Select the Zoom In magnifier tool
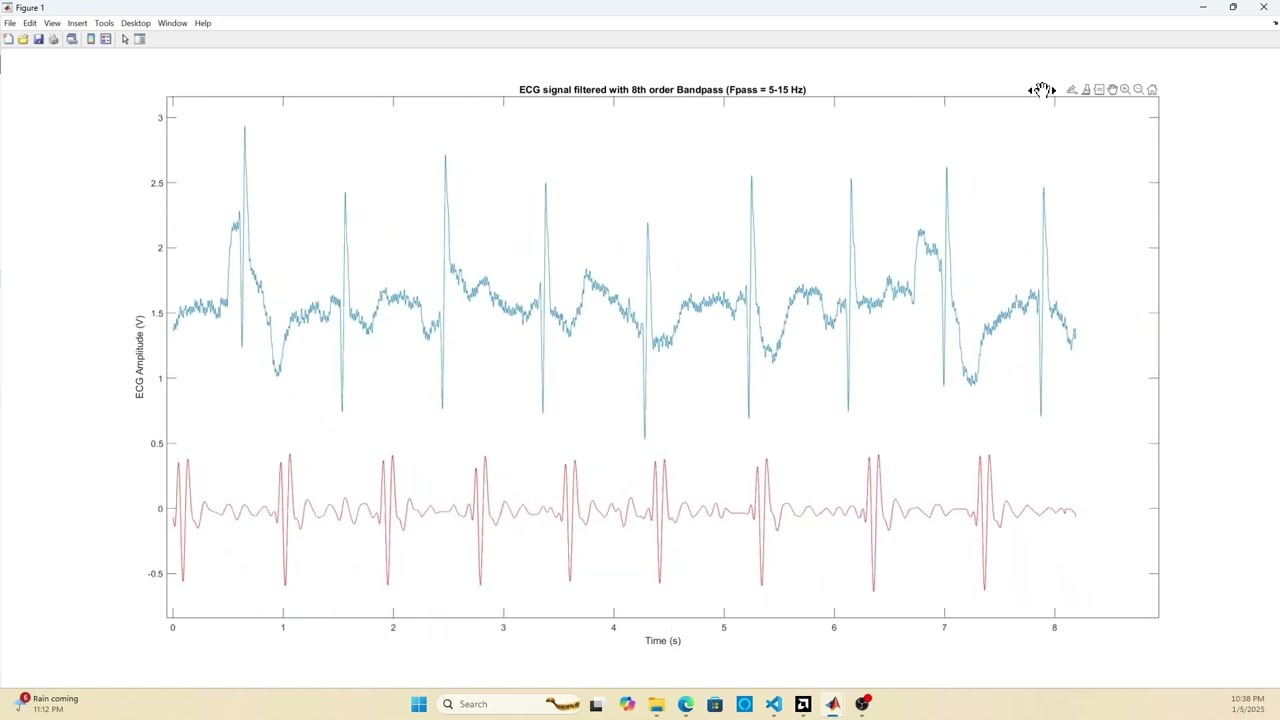 (1125, 90)
